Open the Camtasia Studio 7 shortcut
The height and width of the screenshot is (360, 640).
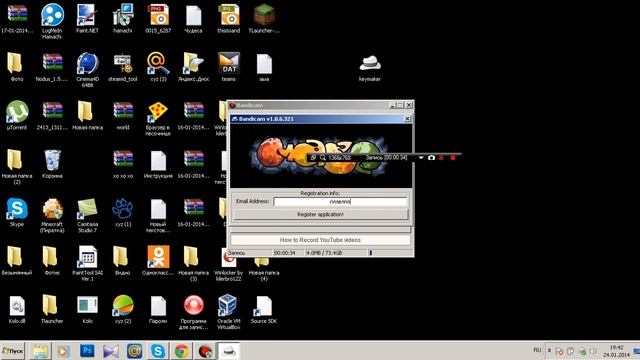(87, 215)
